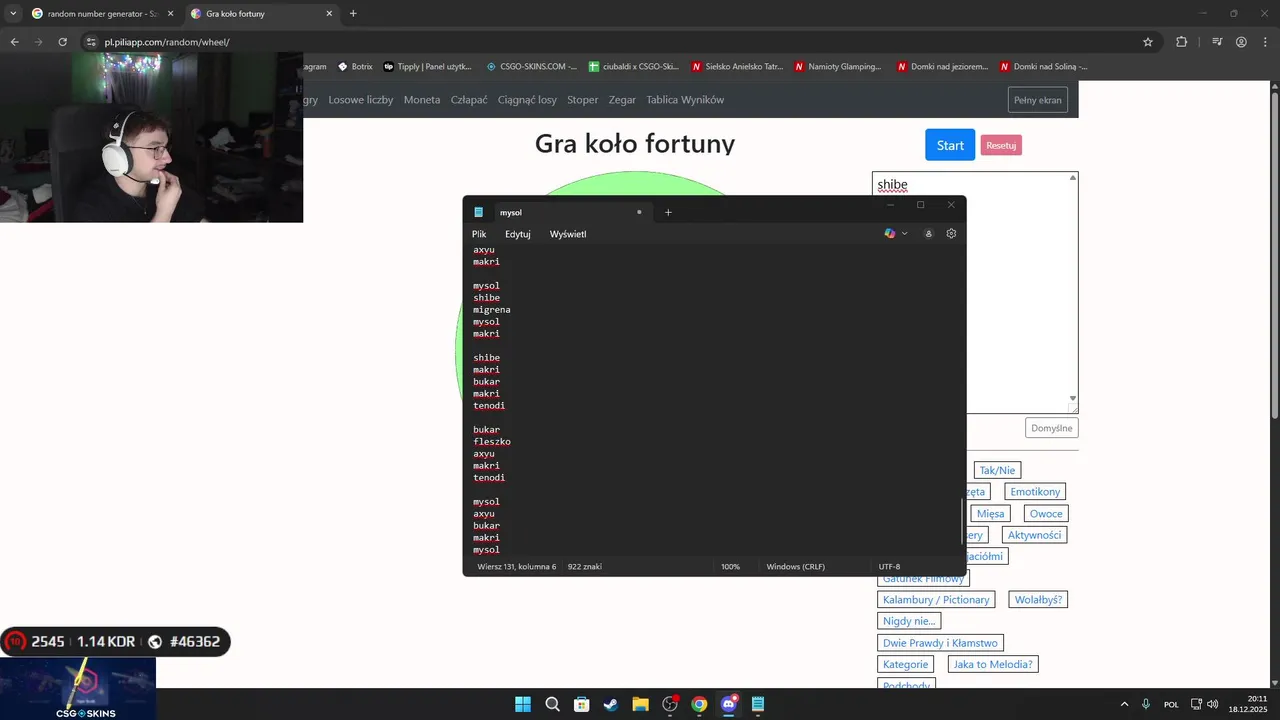1280x720 pixels.
Task: Click the Pełny ekran button
Action: click(x=1038, y=100)
